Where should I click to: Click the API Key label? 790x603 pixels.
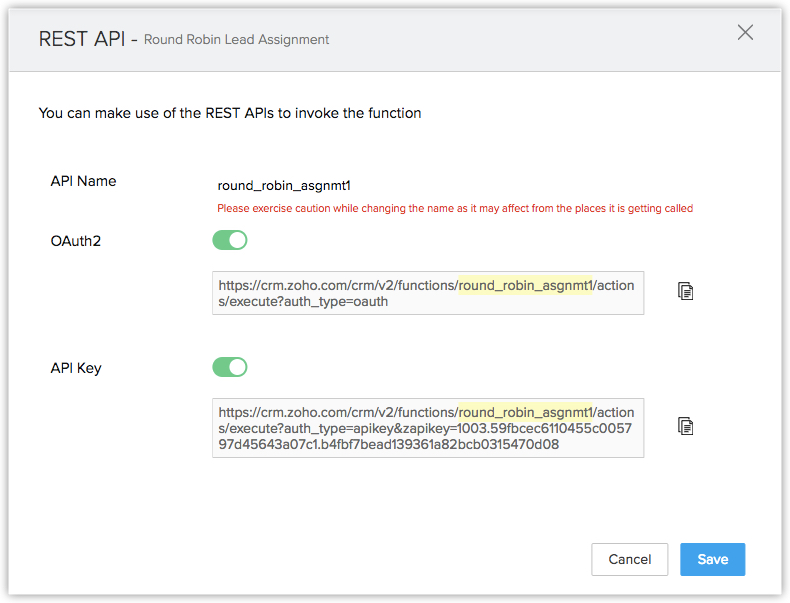coord(76,367)
